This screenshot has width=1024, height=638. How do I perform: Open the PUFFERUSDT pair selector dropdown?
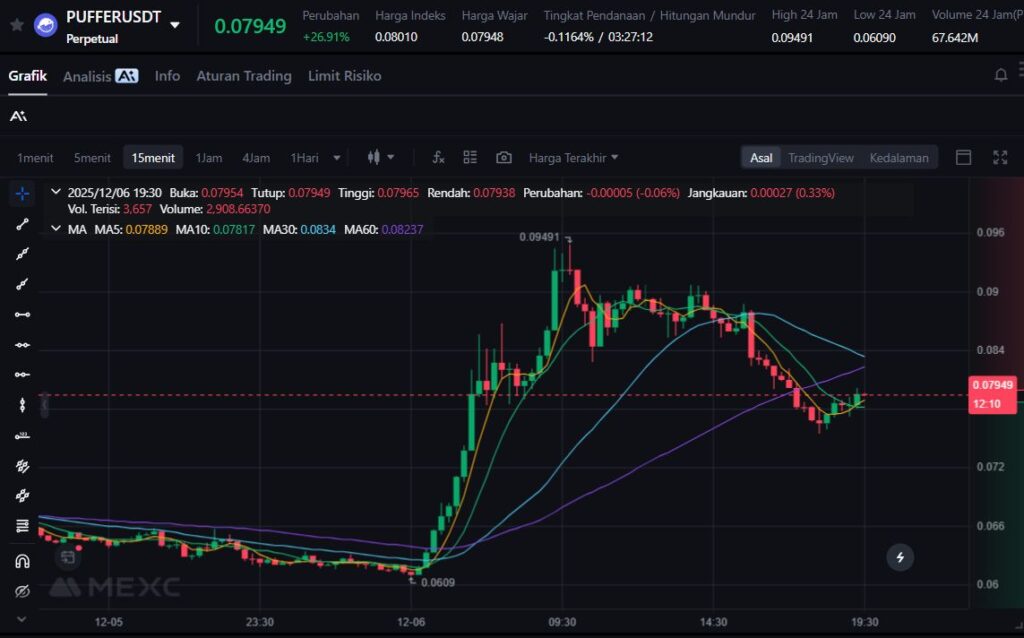[x=176, y=25]
